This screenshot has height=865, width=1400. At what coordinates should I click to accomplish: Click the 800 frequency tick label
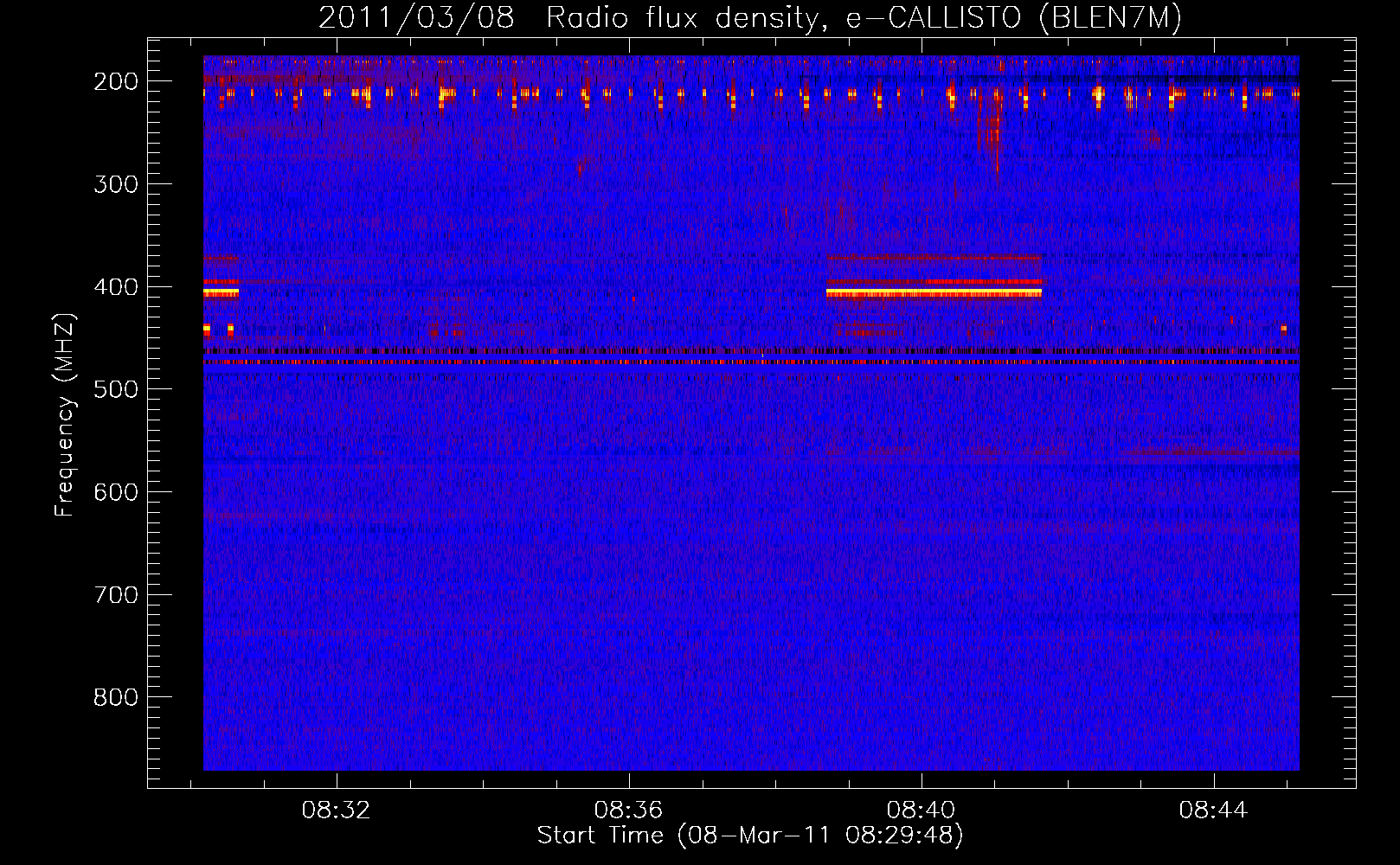115,697
